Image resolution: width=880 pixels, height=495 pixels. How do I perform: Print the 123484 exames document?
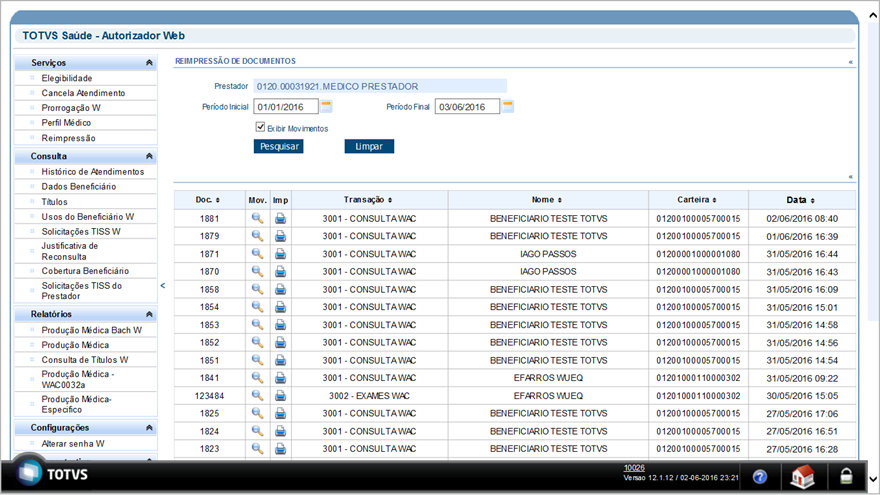click(x=280, y=396)
